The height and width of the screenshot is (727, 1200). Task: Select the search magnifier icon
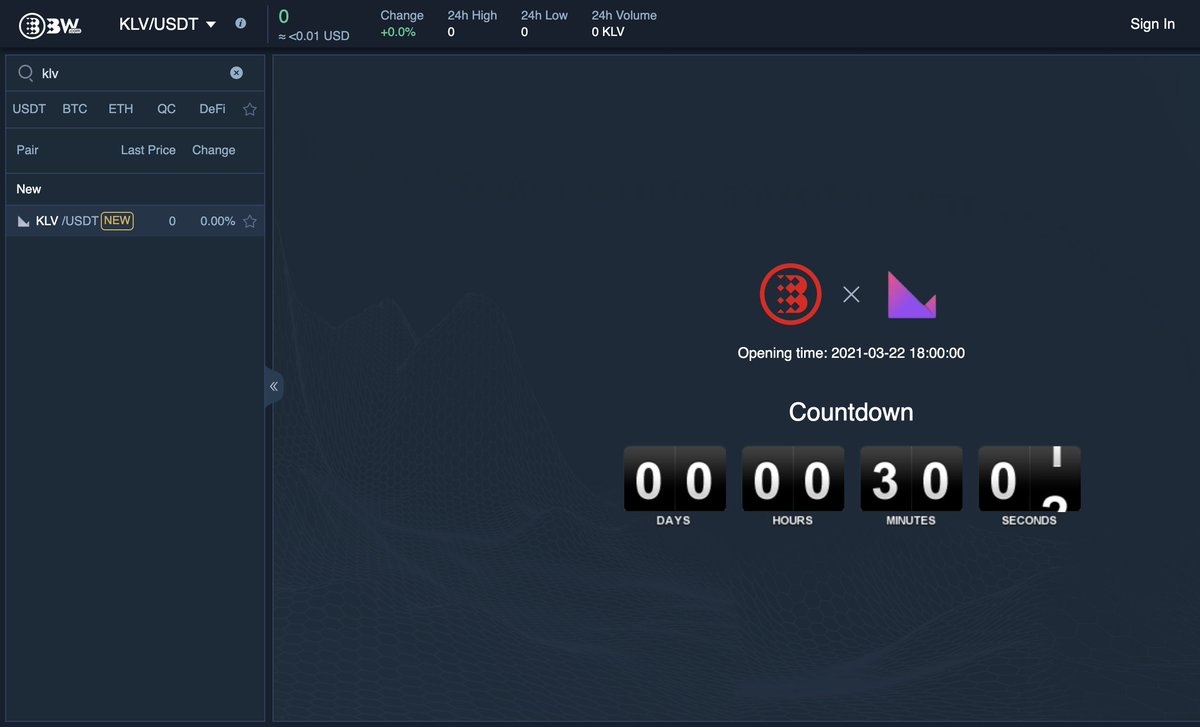26,73
